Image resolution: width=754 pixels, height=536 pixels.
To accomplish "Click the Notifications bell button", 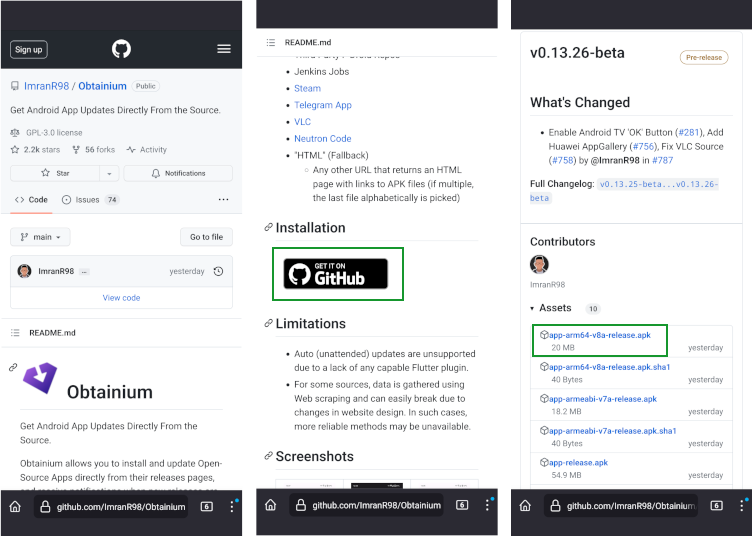I will 178,173.
